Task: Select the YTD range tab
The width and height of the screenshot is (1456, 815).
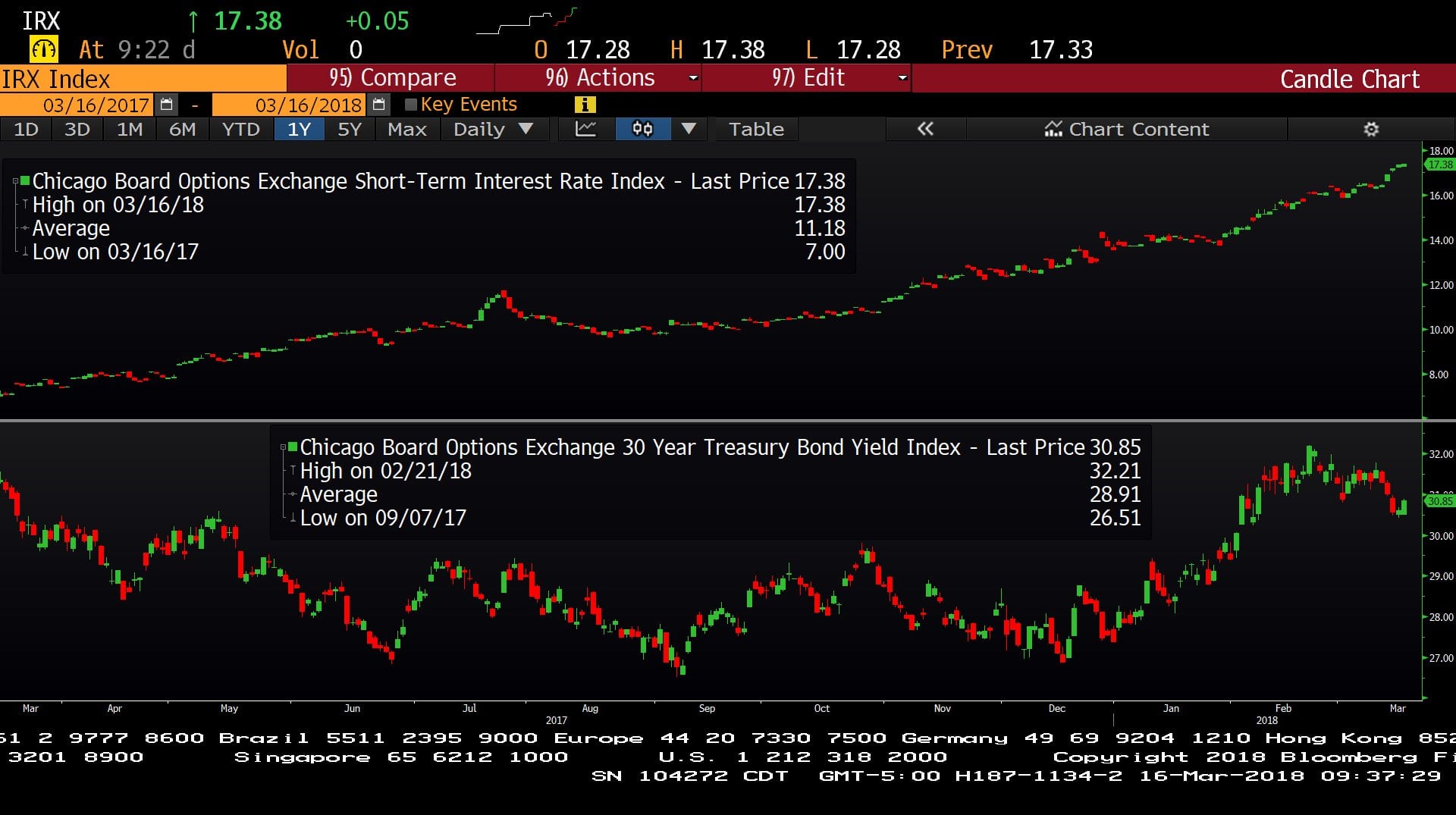Action: coord(241,129)
